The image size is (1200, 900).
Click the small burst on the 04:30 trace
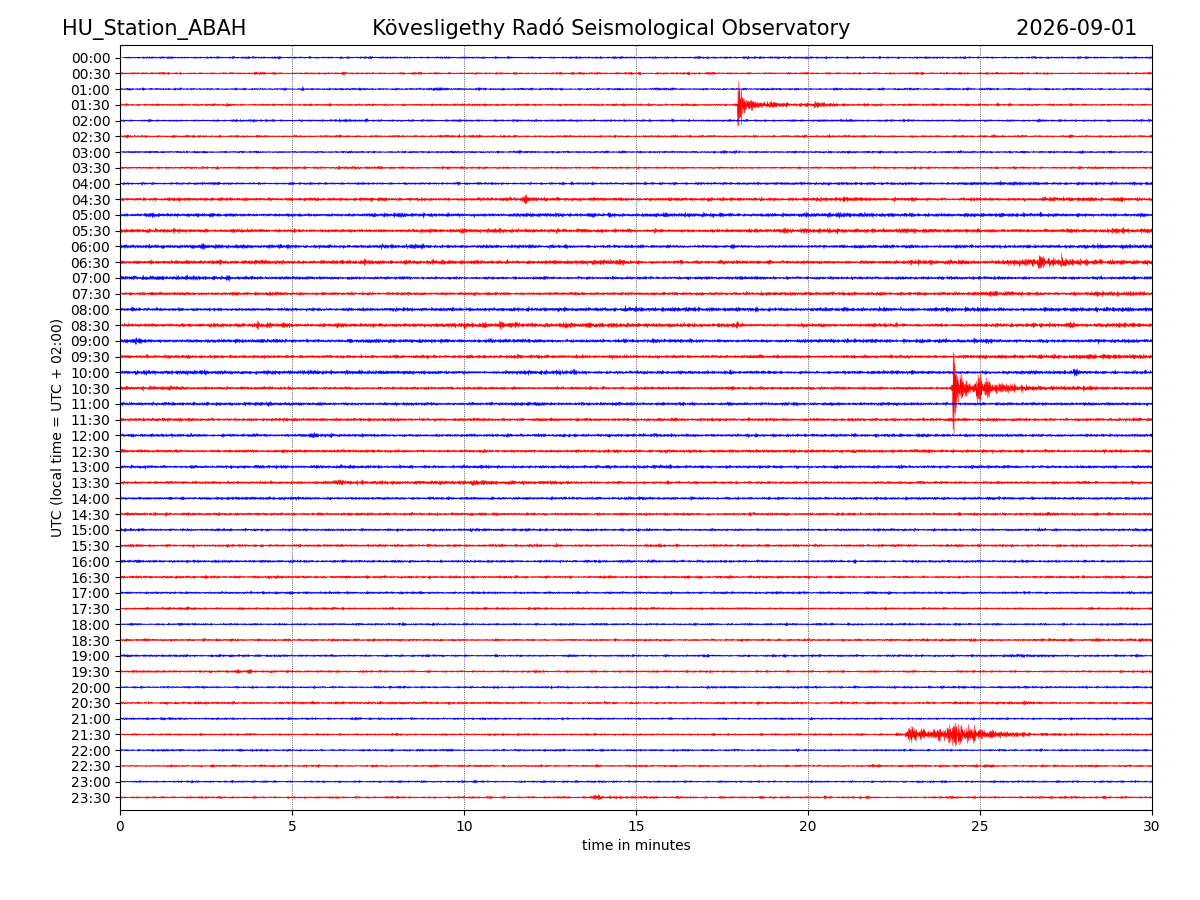(x=526, y=199)
